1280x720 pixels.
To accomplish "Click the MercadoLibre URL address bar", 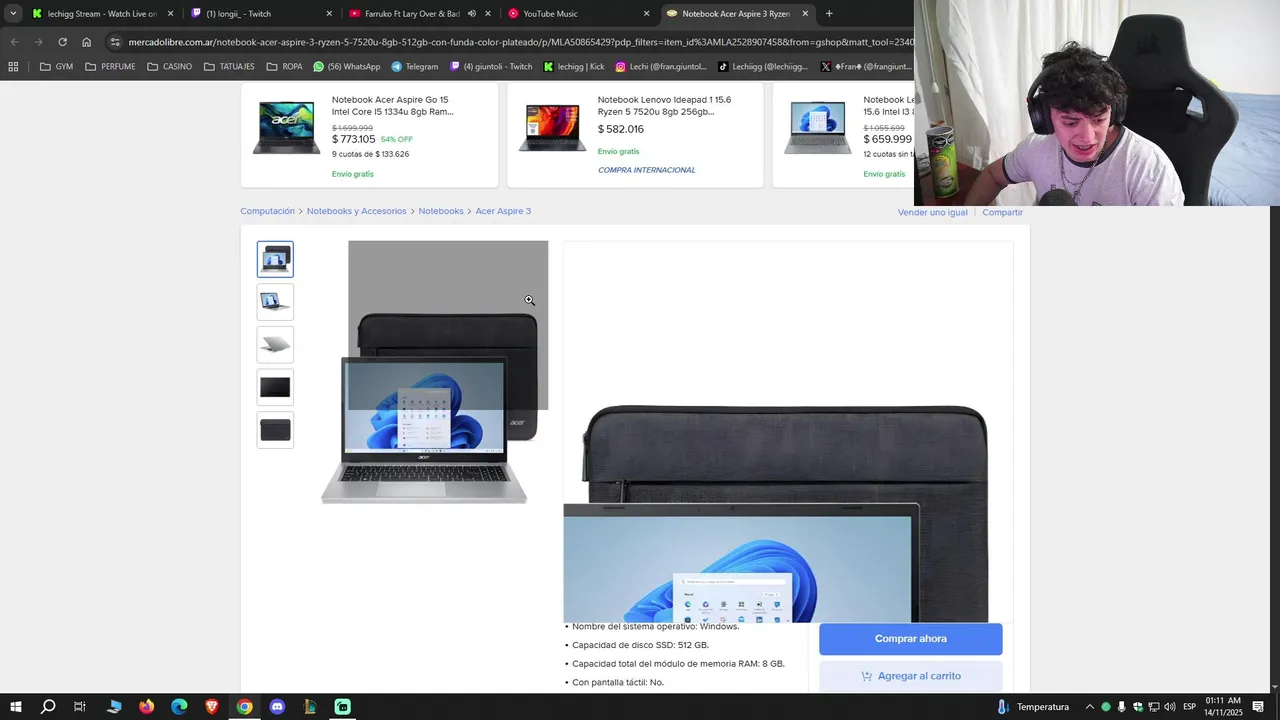I will [x=520, y=42].
